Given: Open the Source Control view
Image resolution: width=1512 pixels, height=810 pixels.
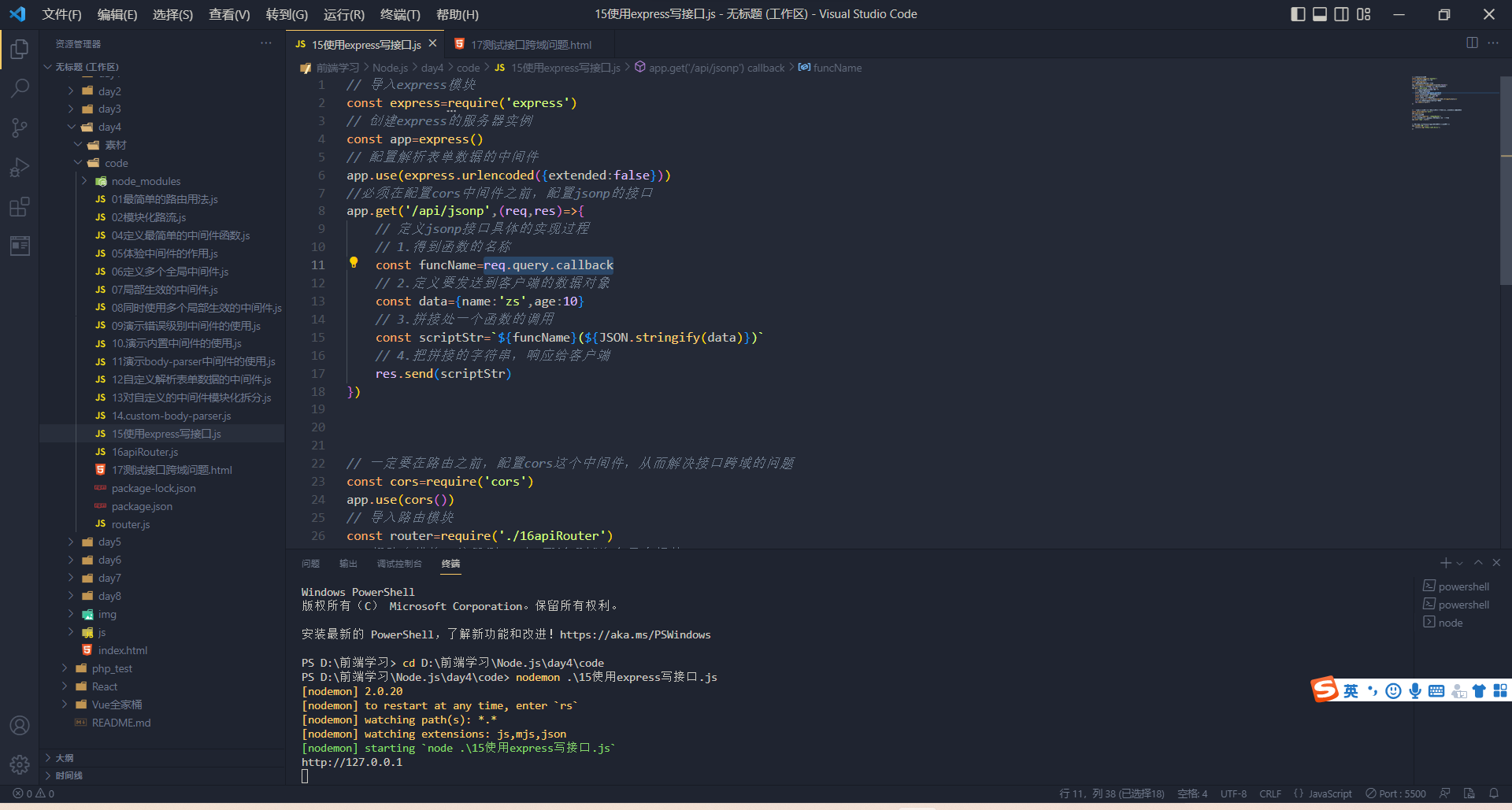Looking at the screenshot, I should [x=19, y=128].
